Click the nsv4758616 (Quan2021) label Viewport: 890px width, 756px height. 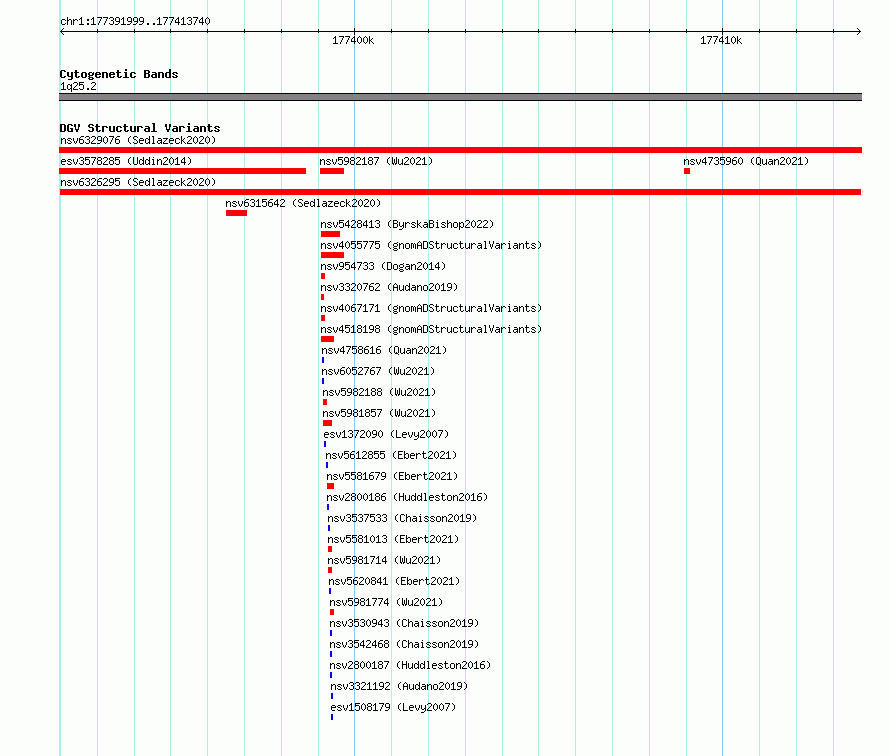(384, 350)
